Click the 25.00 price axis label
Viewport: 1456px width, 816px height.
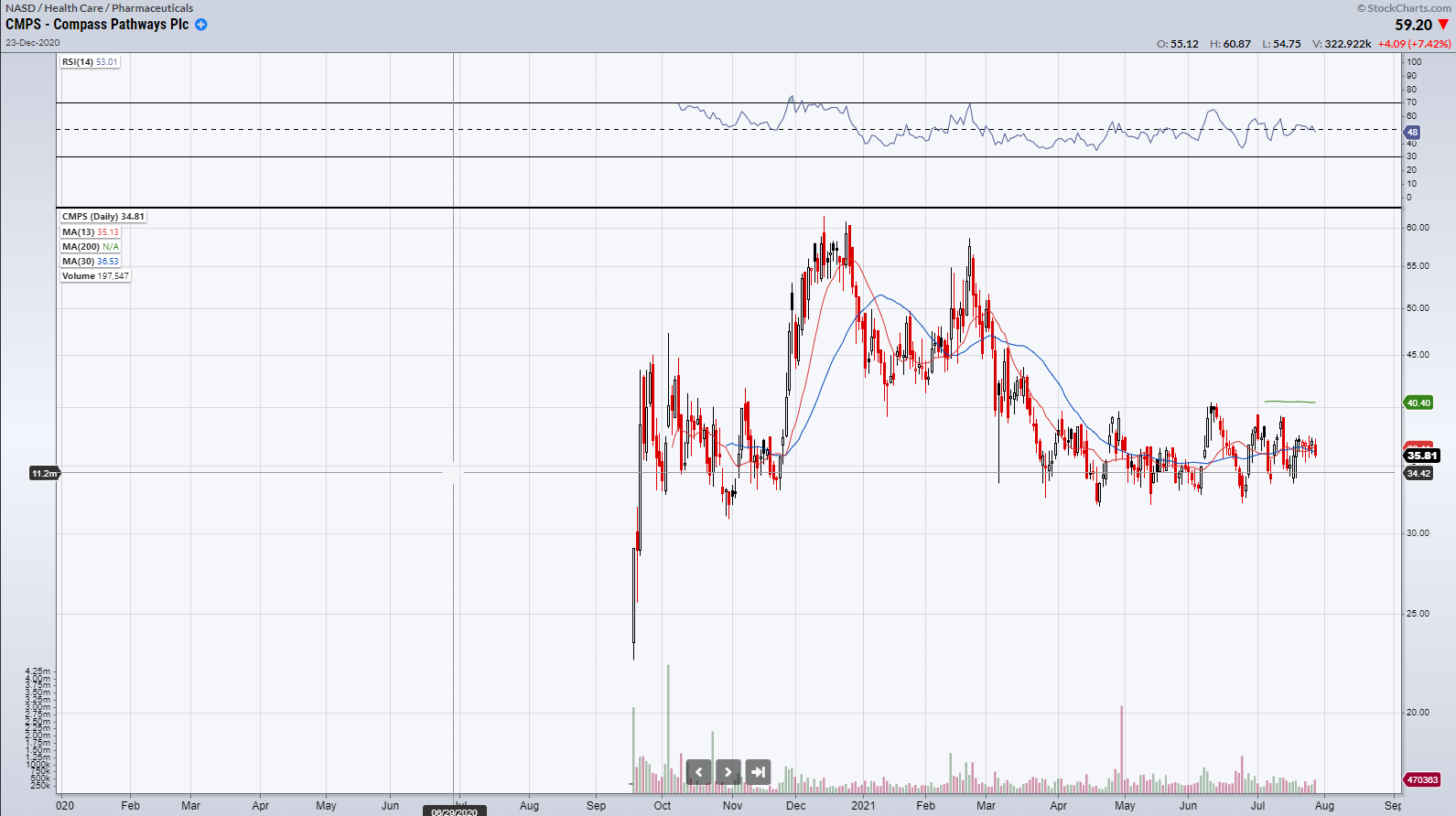pyautogui.click(x=1418, y=614)
